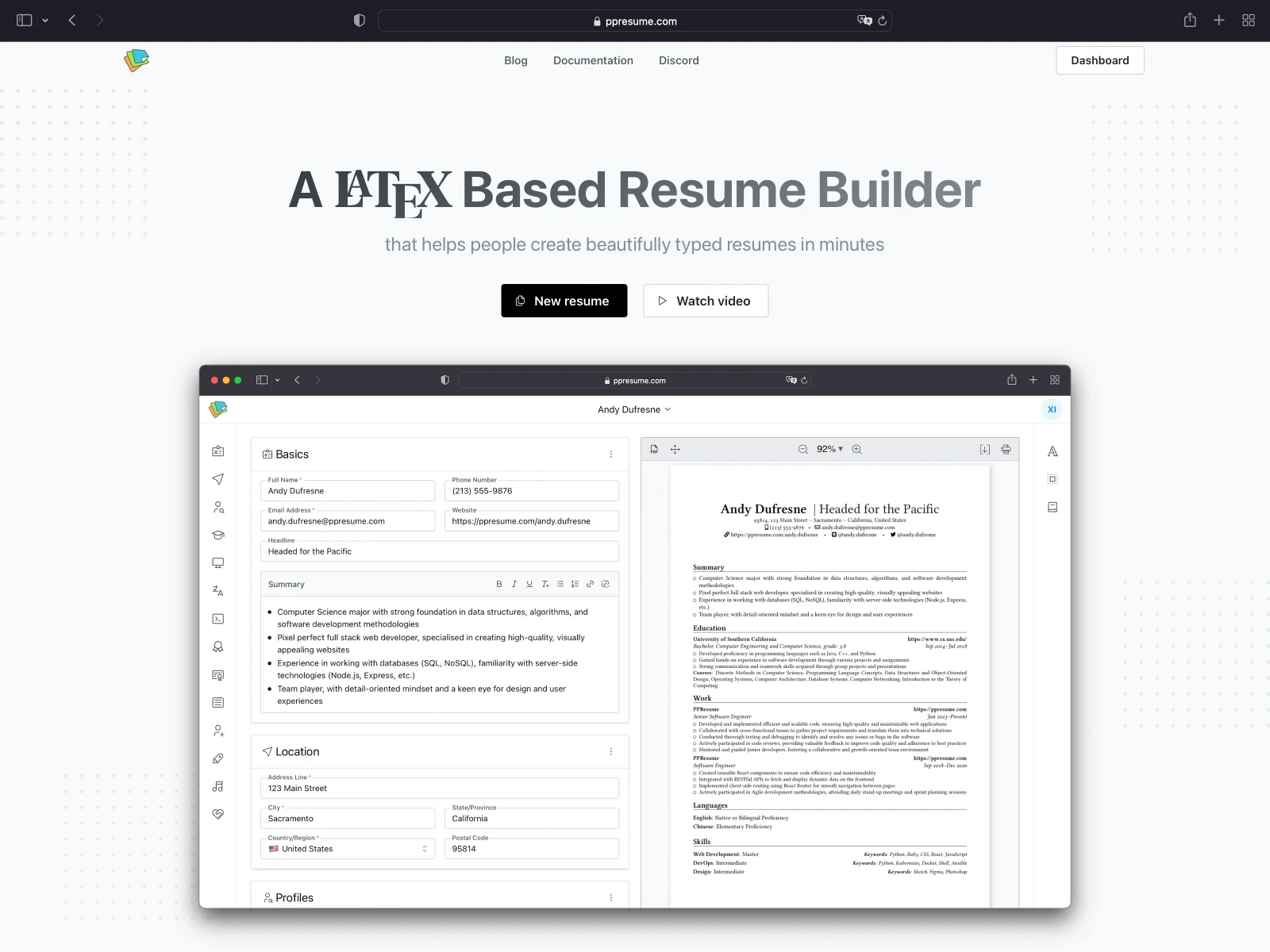1270x952 pixels.
Task: Click the Phone Number field (213) 555-9876
Action: (532, 491)
